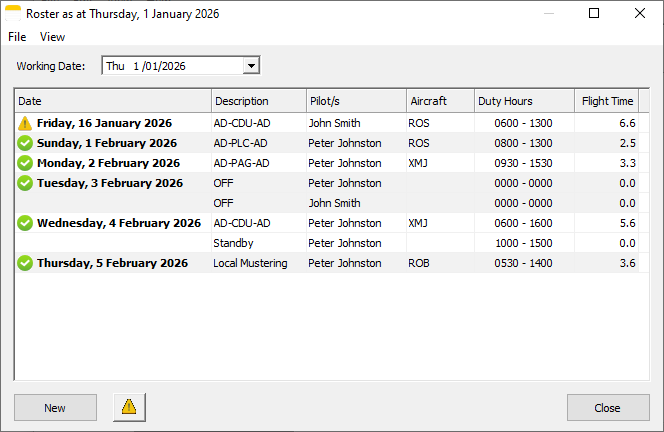Click the New button
Viewport: 664px width, 432px height.
click(x=55, y=408)
